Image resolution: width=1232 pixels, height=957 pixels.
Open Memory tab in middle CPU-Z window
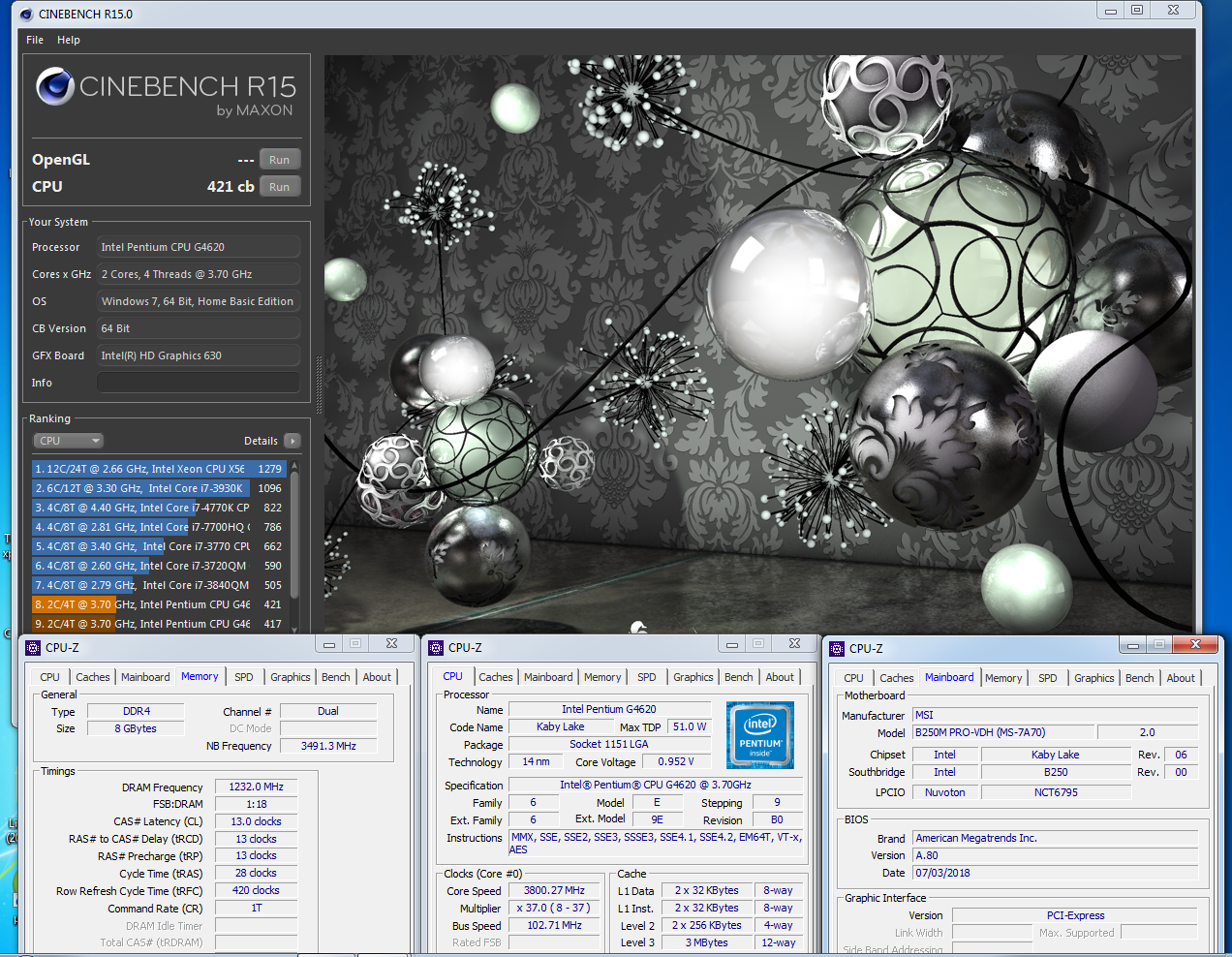(602, 677)
